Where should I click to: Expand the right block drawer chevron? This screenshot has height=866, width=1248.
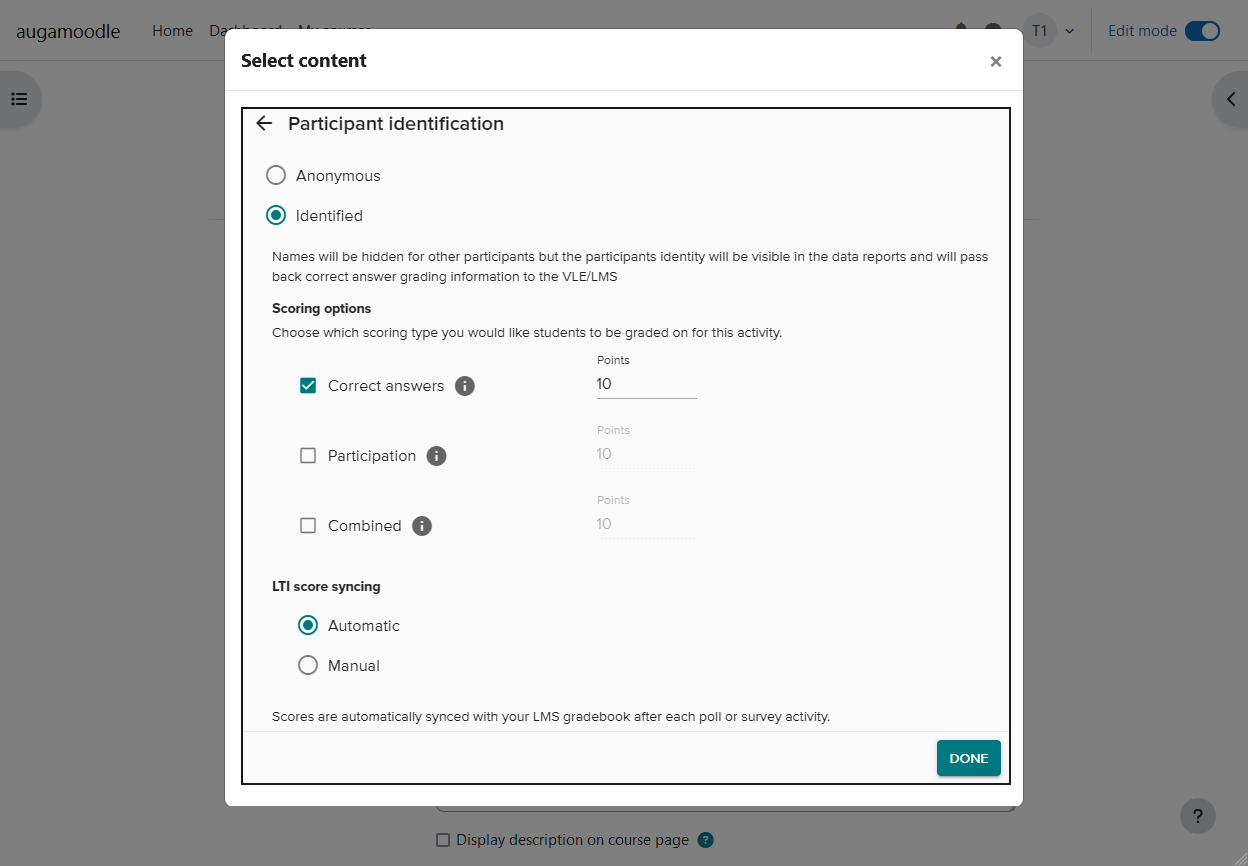1231,99
